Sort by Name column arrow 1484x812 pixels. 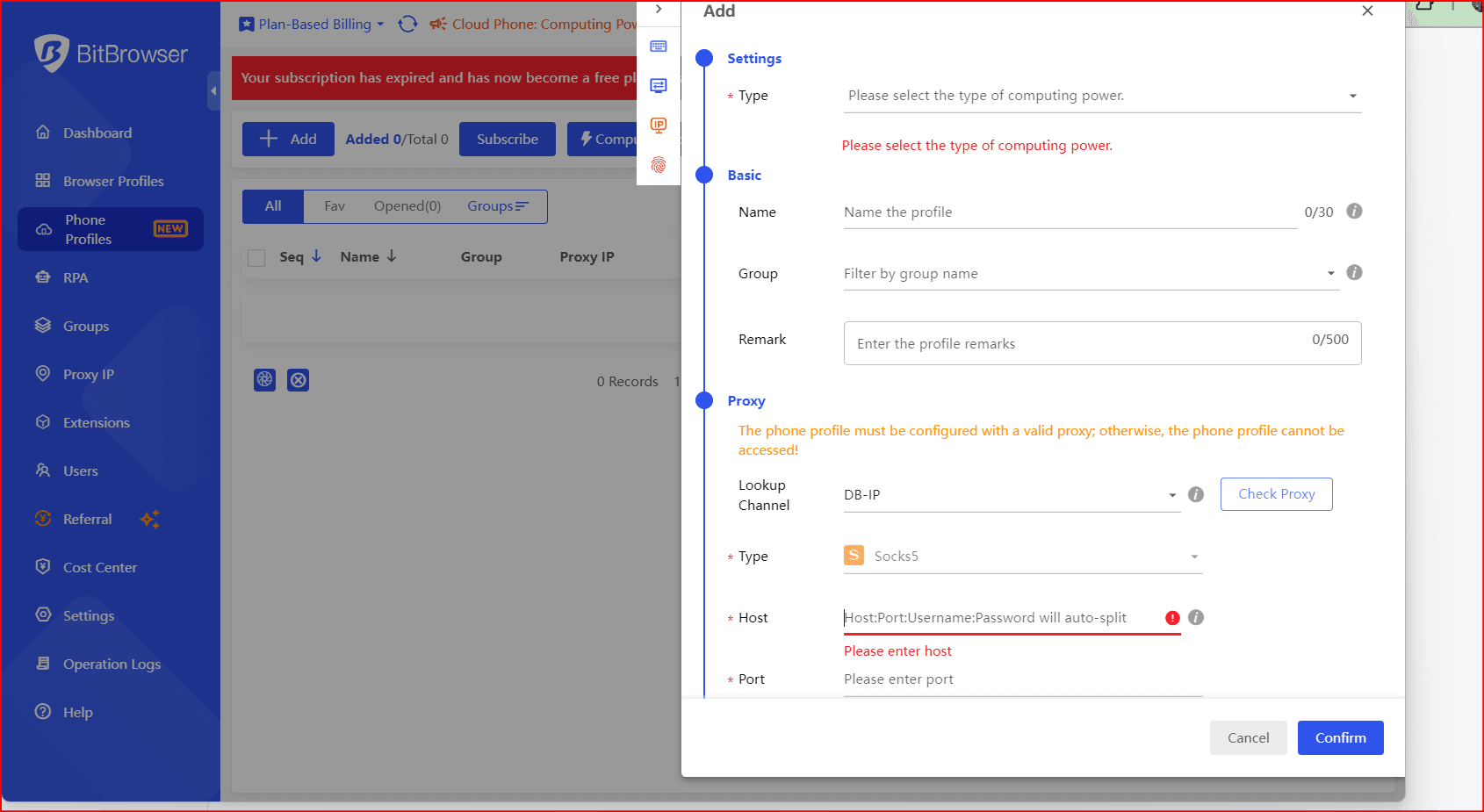click(392, 256)
